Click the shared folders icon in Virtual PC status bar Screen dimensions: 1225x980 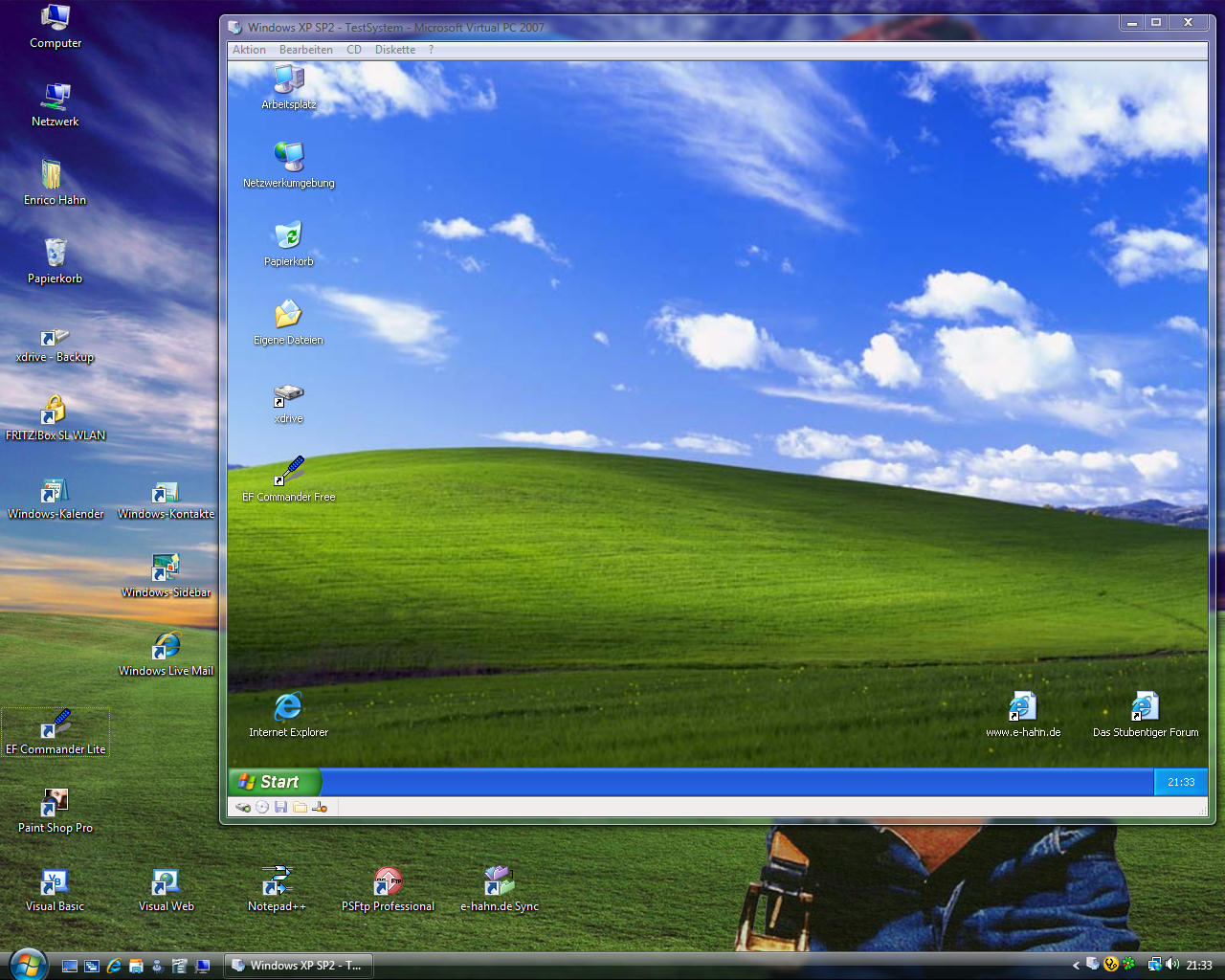pos(300,807)
